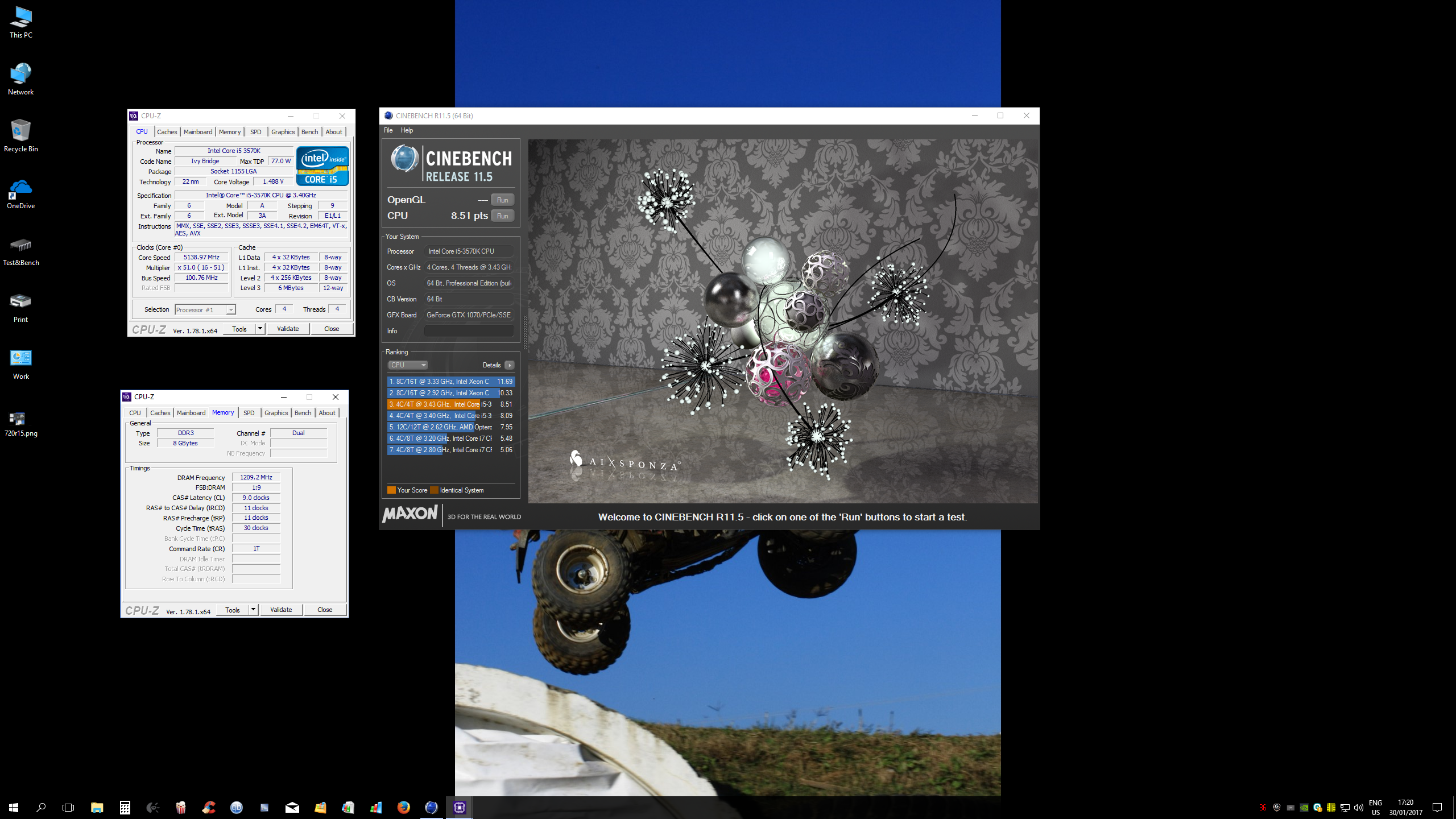Expand Processor #1 selection dropdown
The width and height of the screenshot is (1456, 819).
coord(205,310)
